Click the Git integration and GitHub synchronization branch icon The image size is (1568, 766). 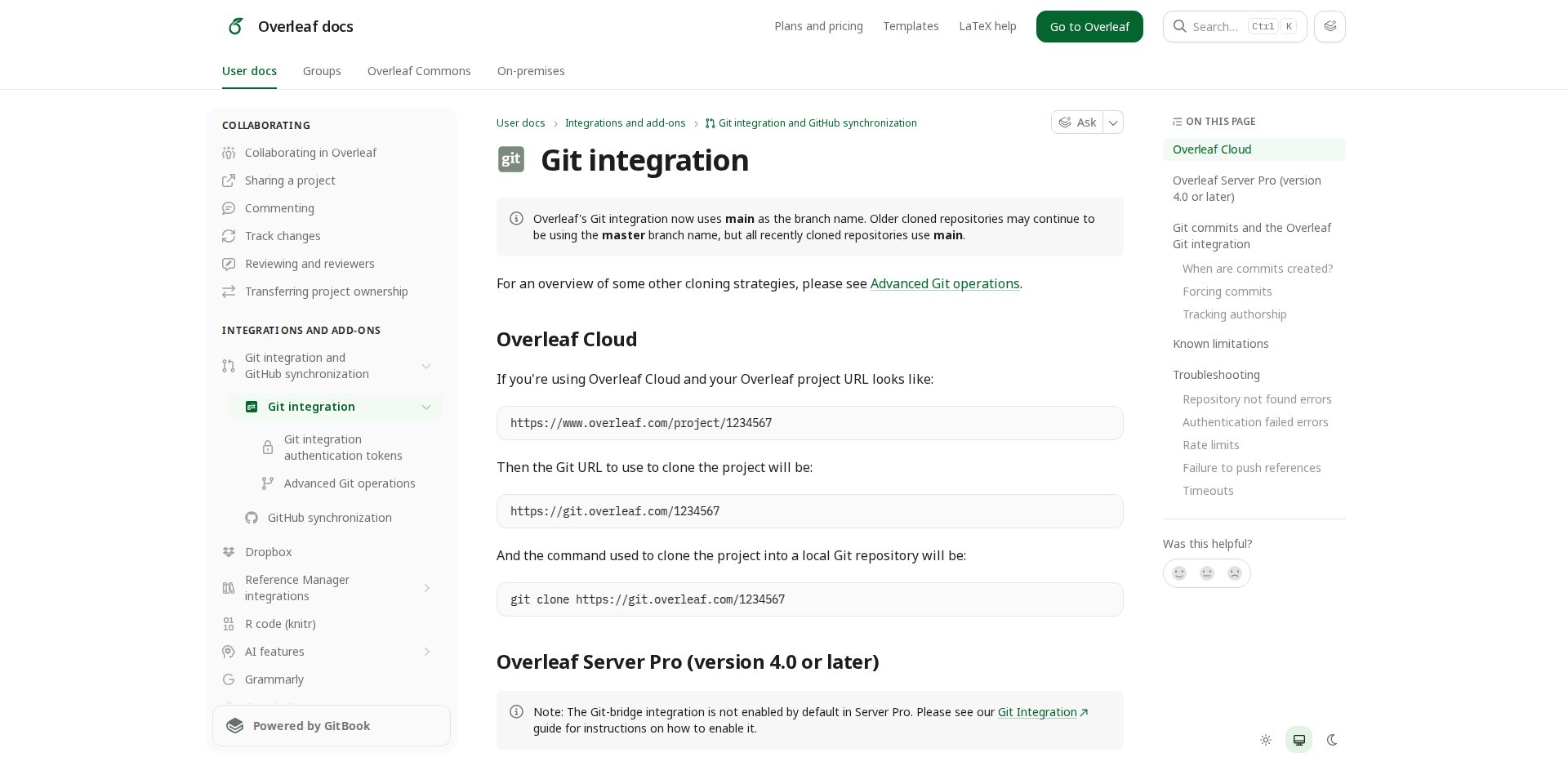coord(229,366)
